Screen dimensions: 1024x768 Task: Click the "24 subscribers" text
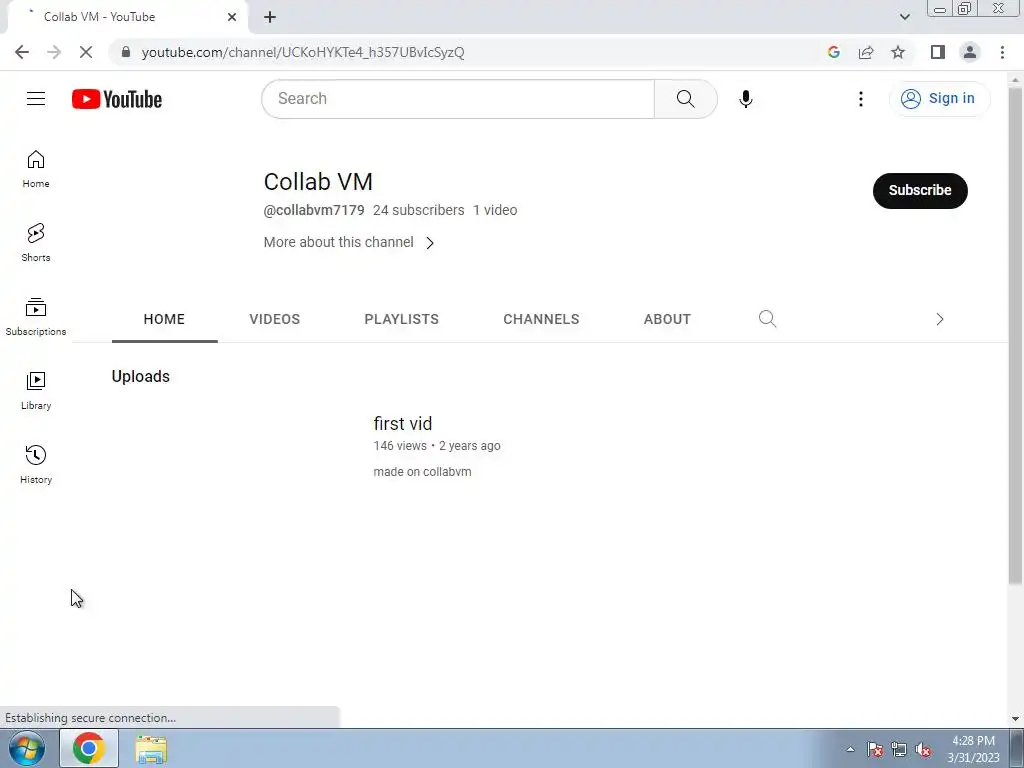point(419,210)
